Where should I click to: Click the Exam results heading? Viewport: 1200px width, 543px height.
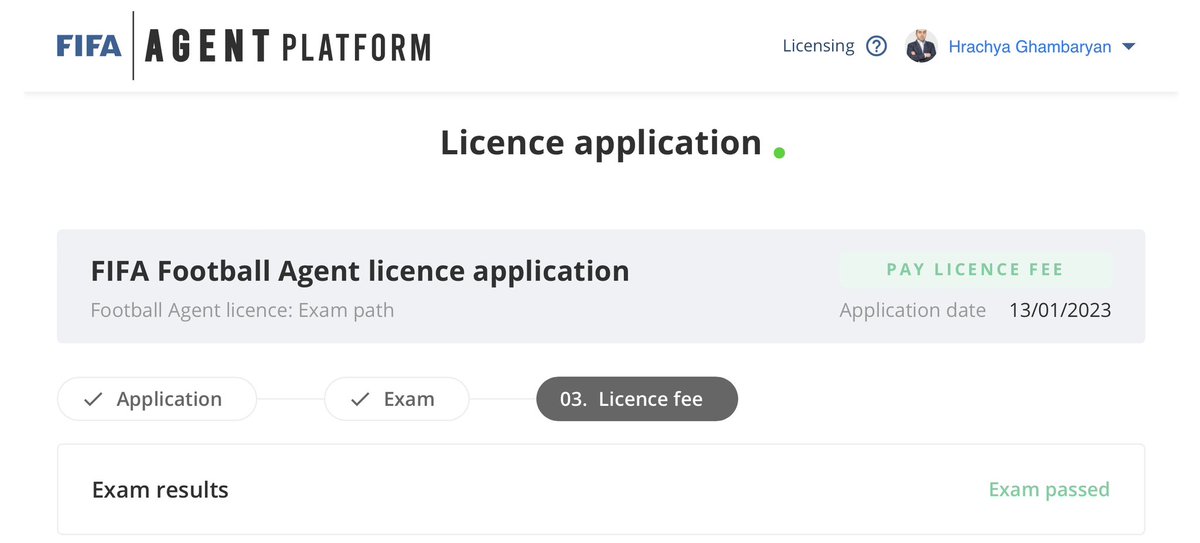point(160,490)
